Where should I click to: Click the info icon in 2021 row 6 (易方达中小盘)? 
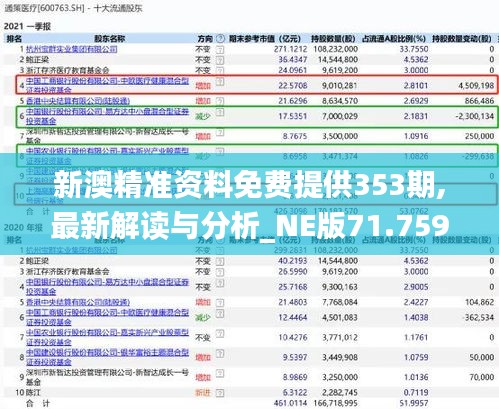tap(220, 112)
